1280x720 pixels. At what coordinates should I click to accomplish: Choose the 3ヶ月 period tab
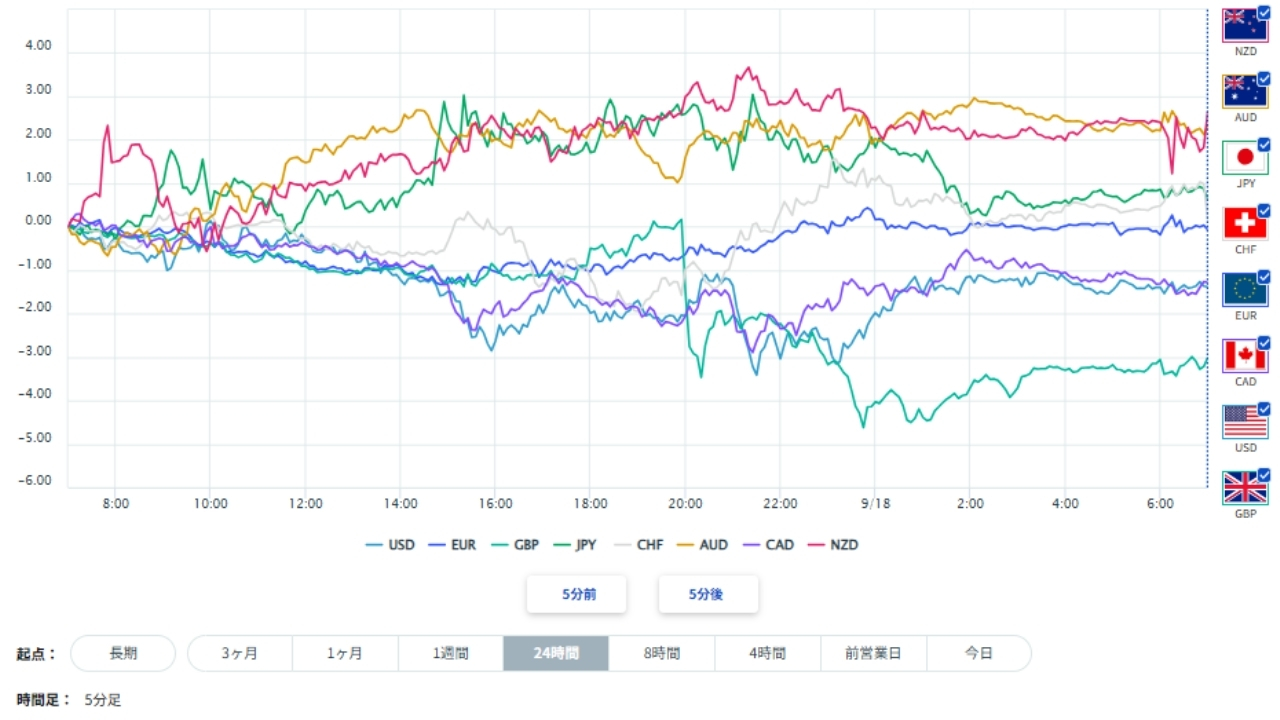(x=240, y=653)
